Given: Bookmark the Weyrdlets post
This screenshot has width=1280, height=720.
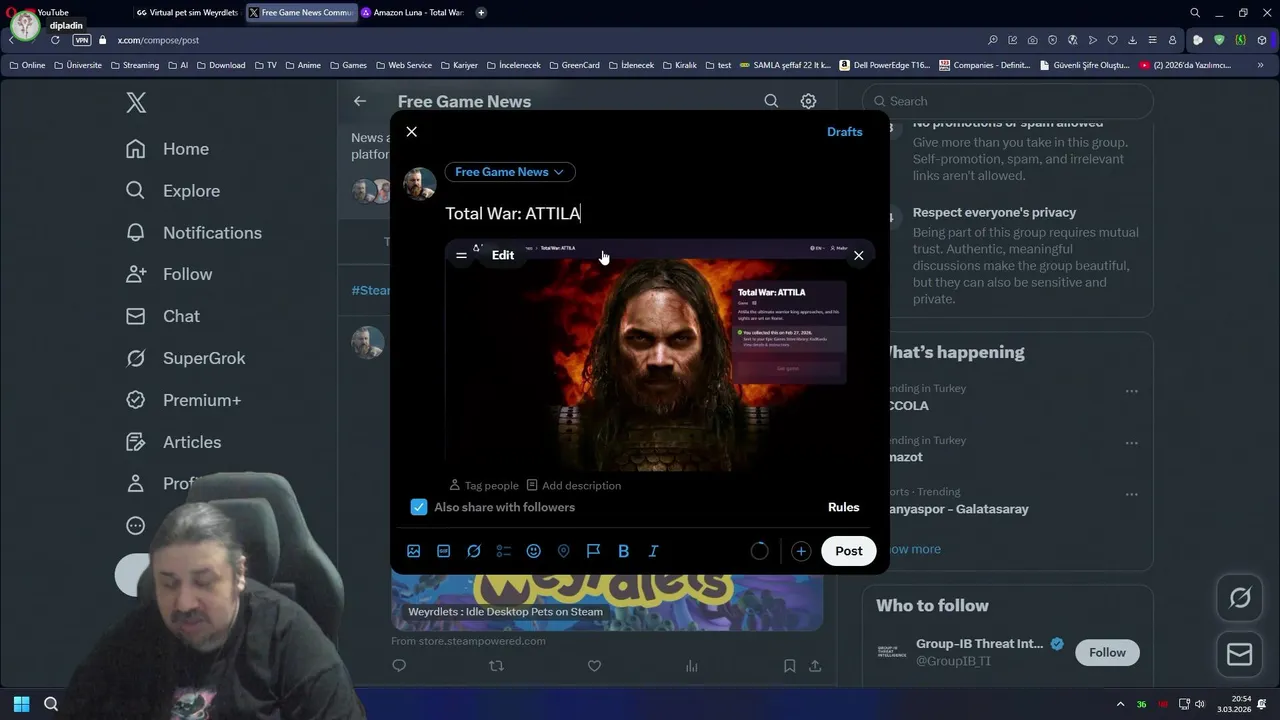Looking at the screenshot, I should pos(789,666).
